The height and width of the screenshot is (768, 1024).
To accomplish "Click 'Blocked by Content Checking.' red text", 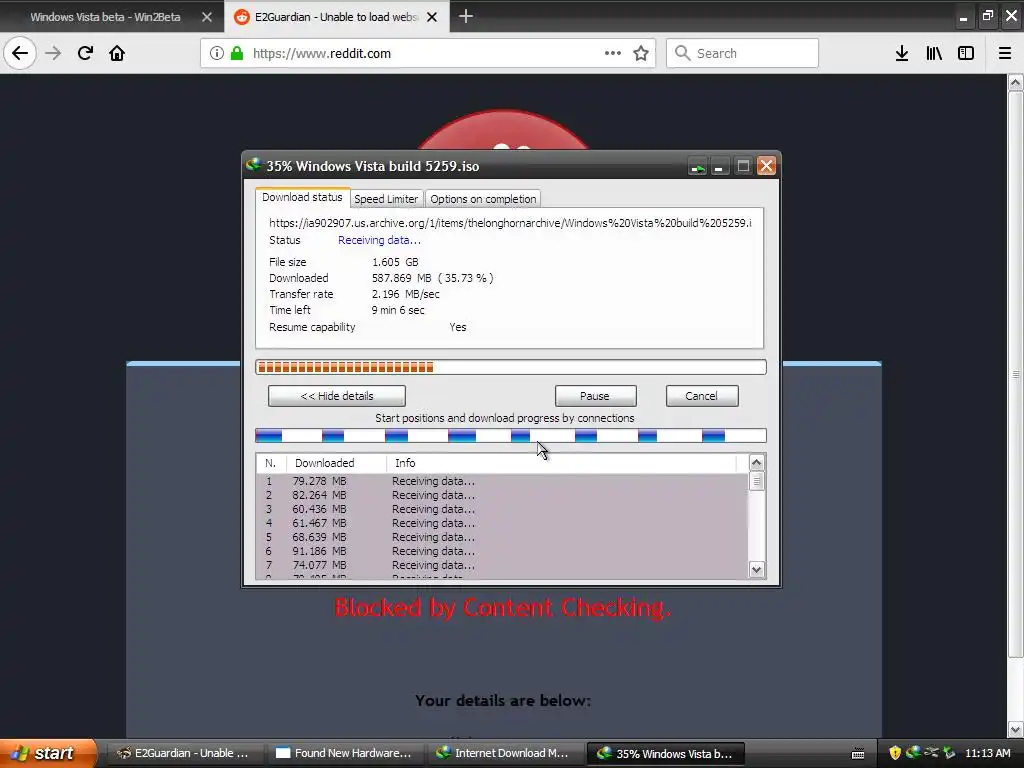I will tap(503, 608).
